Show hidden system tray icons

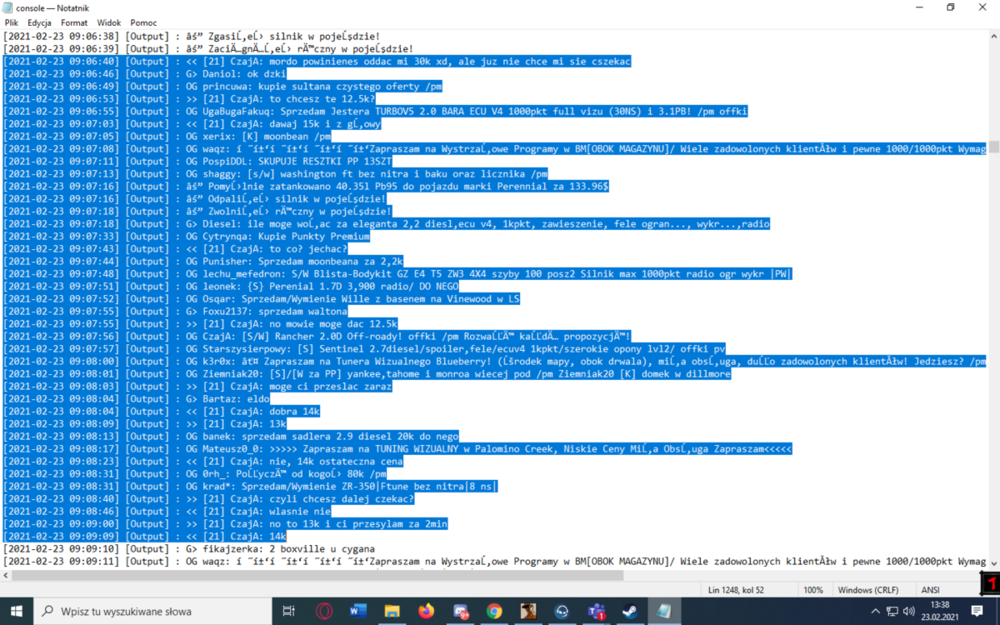coord(875,611)
